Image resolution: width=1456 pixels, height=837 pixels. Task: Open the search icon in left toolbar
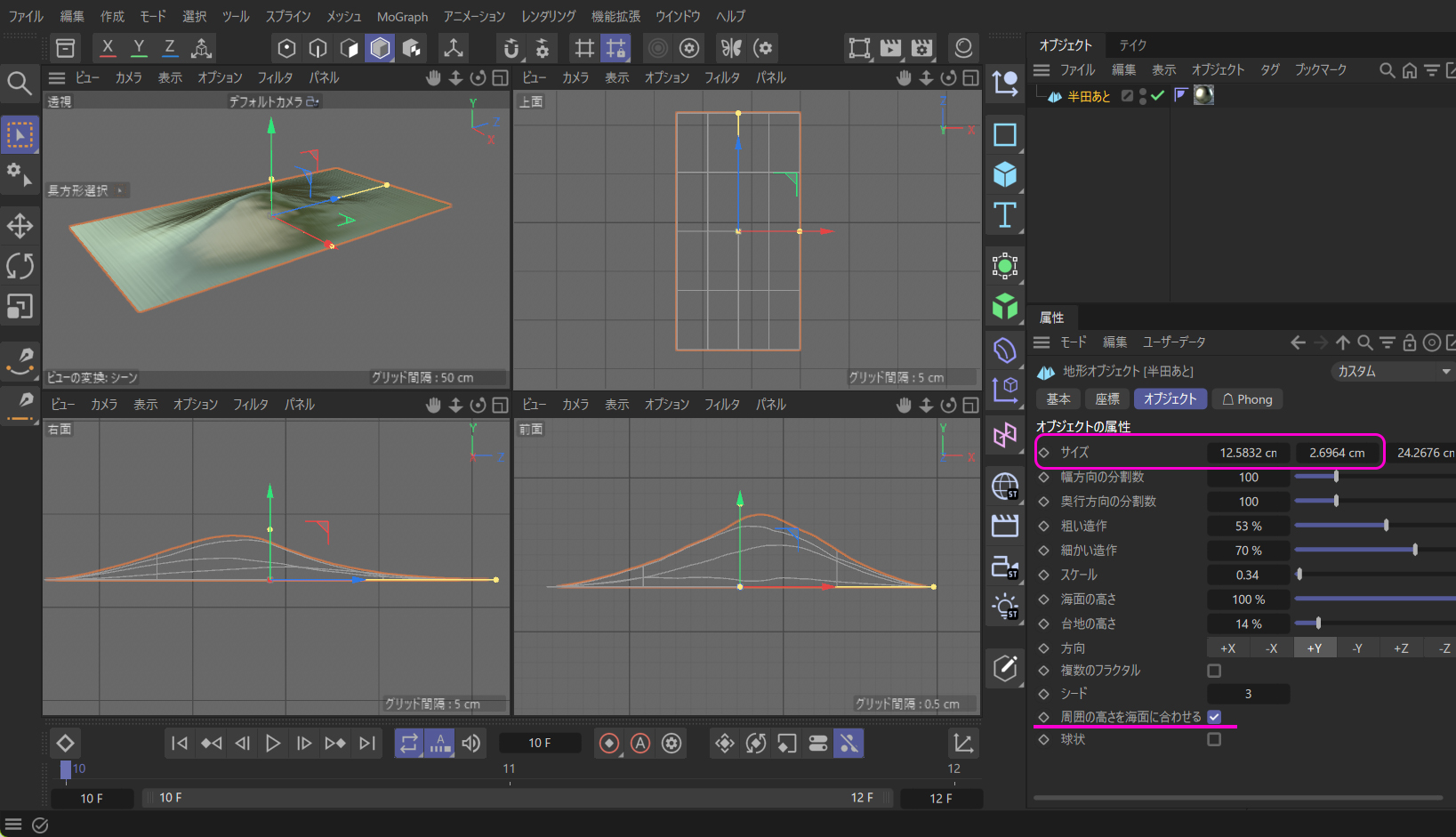click(x=20, y=84)
